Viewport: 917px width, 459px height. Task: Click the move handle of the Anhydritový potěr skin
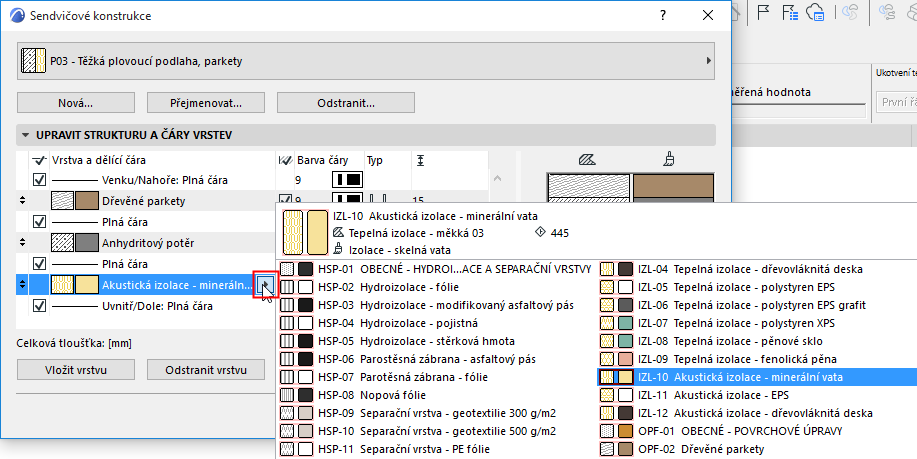click(x=23, y=243)
